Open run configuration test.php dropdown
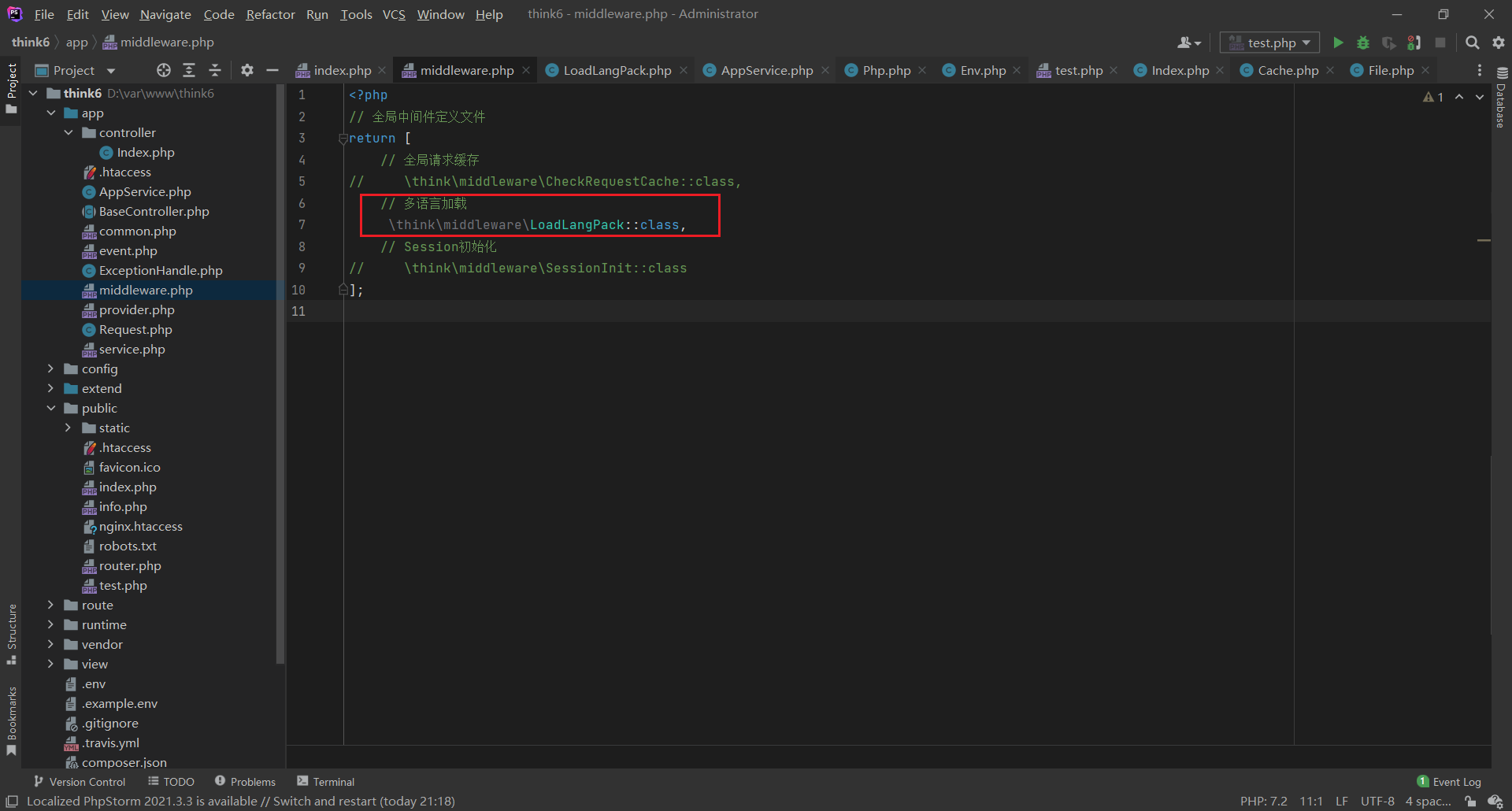 pyautogui.click(x=1269, y=43)
